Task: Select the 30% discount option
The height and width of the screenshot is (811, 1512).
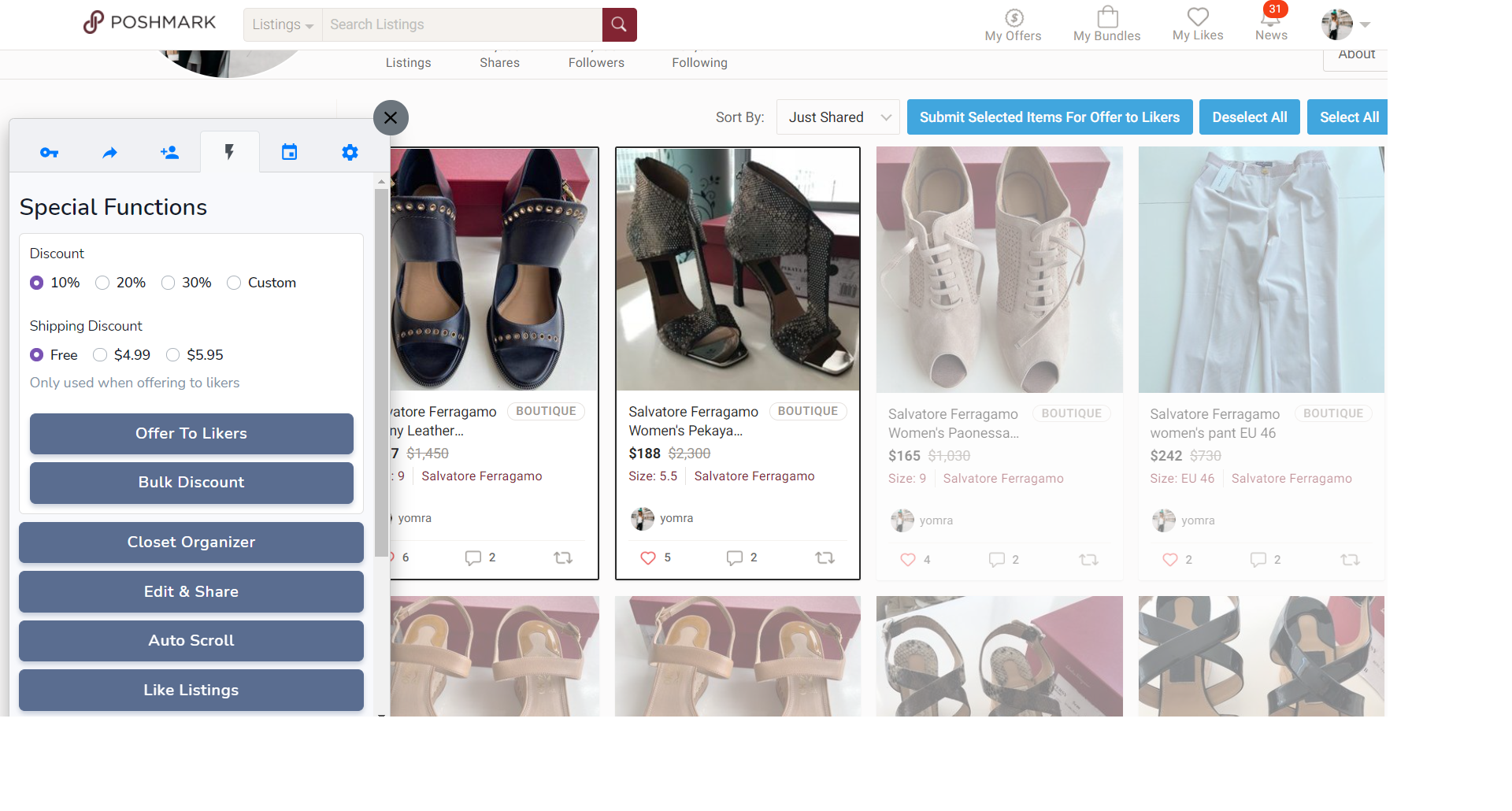Action: 168,283
